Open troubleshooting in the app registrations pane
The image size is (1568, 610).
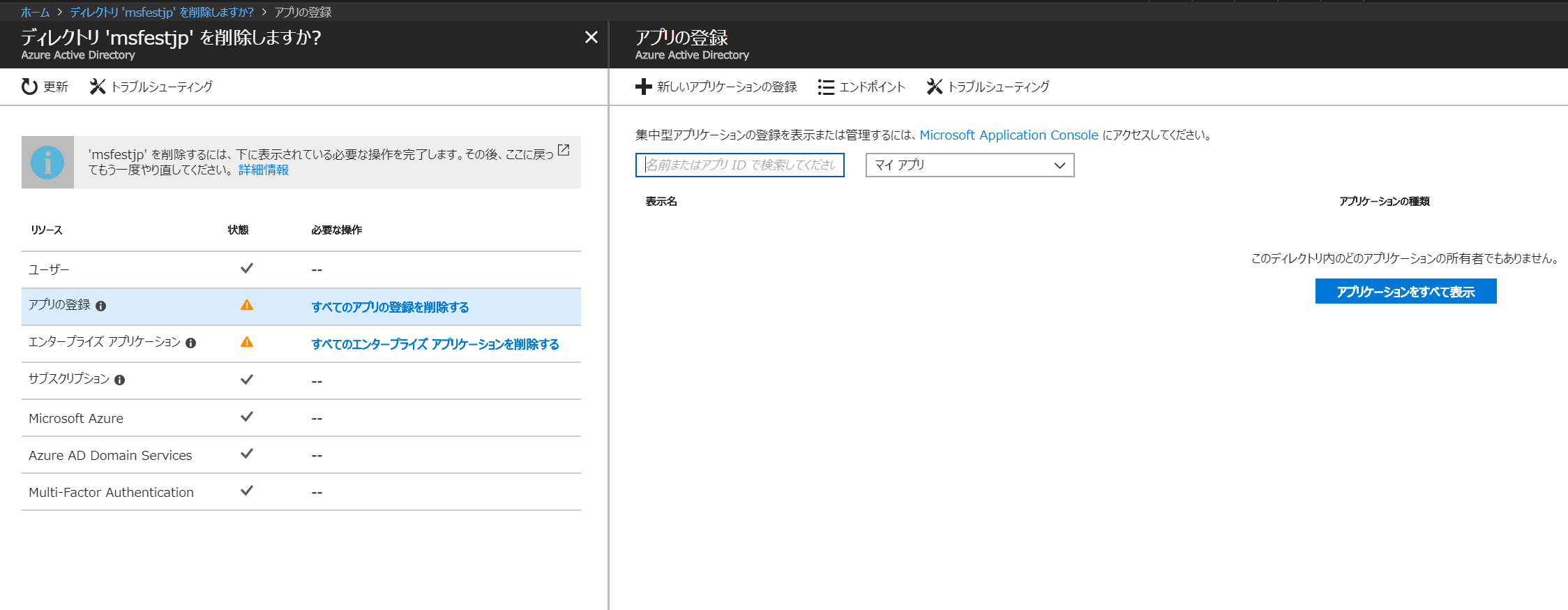click(934, 87)
